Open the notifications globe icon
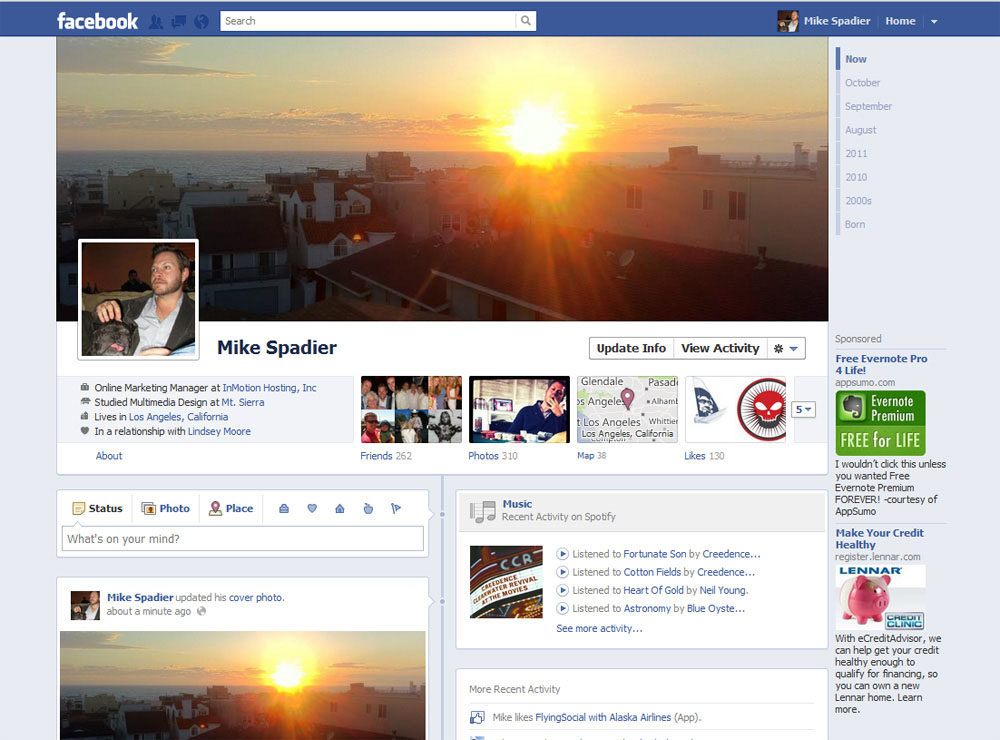 tap(202, 22)
